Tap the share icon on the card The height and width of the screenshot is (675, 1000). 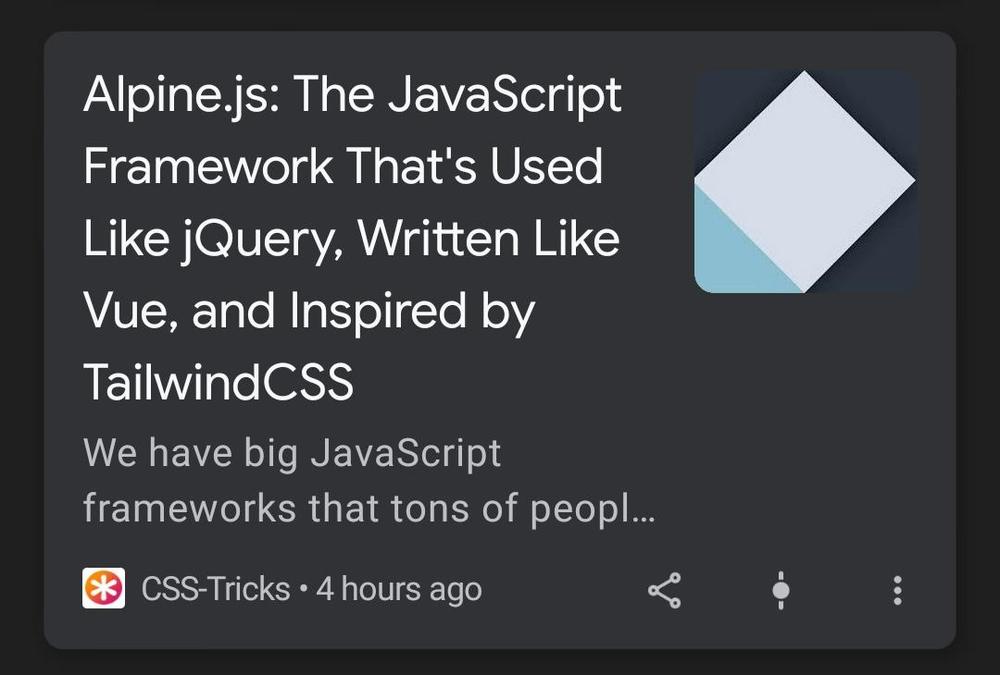pyautogui.click(x=665, y=590)
